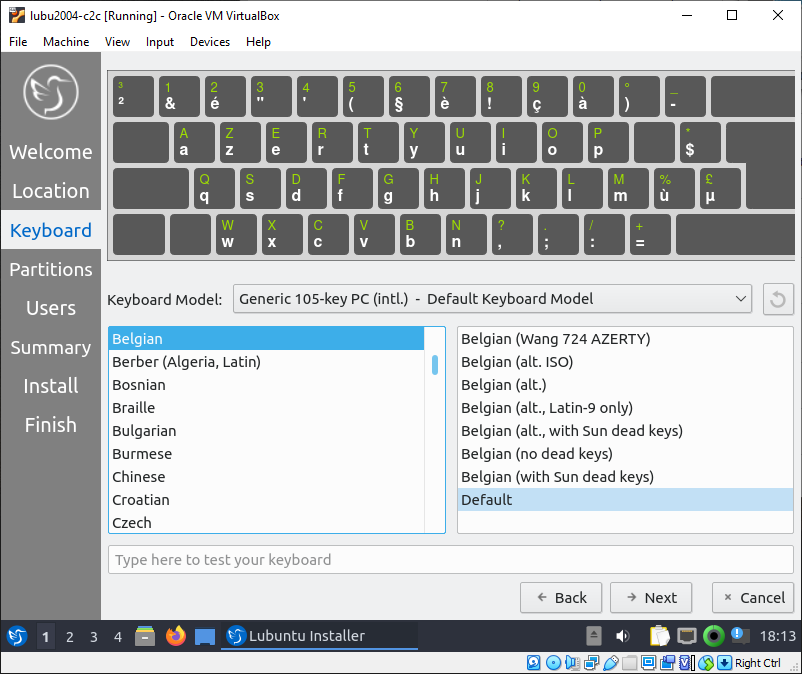Open the file manager from the taskbar
Screen dimensions: 802x674
click(145, 636)
